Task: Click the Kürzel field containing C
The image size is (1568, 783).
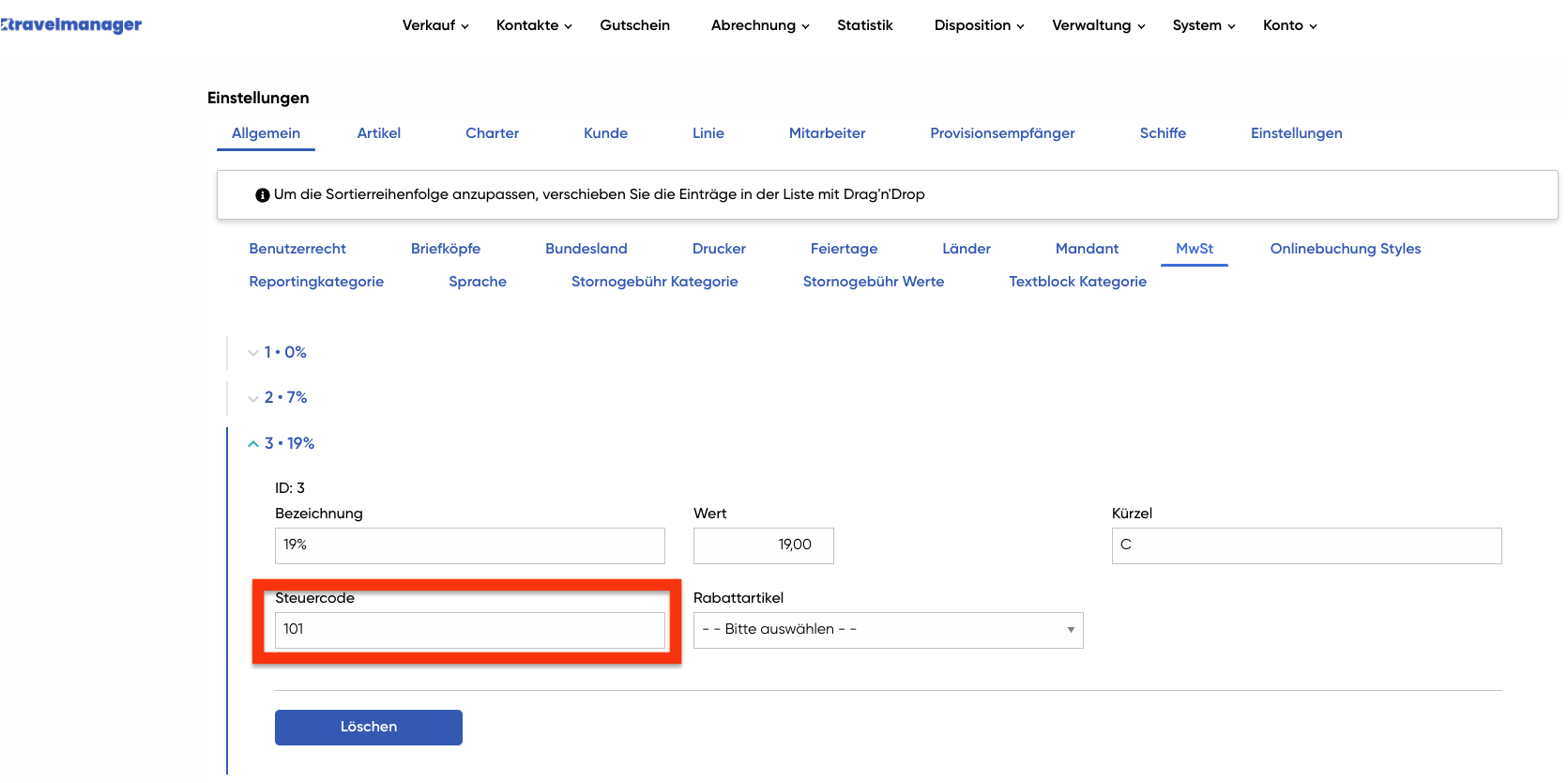Action: point(1307,545)
